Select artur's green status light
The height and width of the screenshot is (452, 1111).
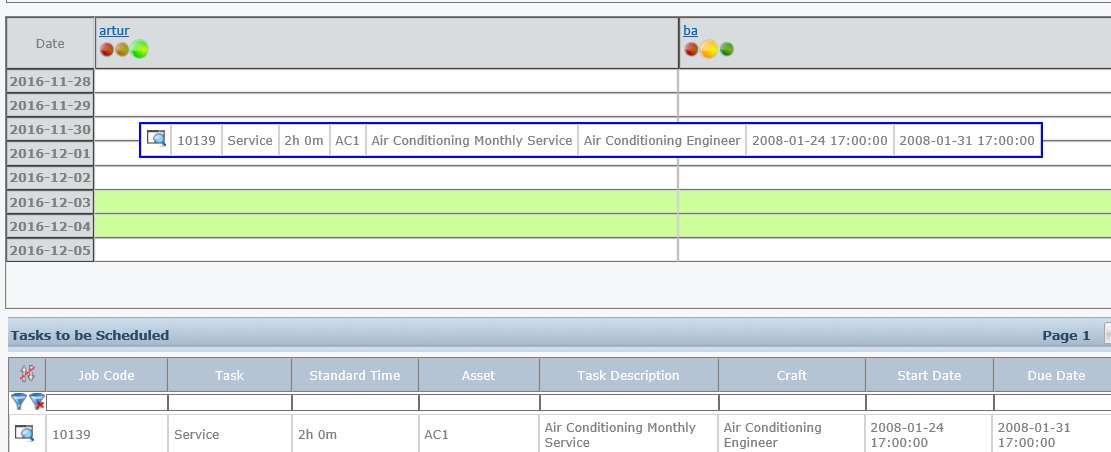[x=139, y=49]
